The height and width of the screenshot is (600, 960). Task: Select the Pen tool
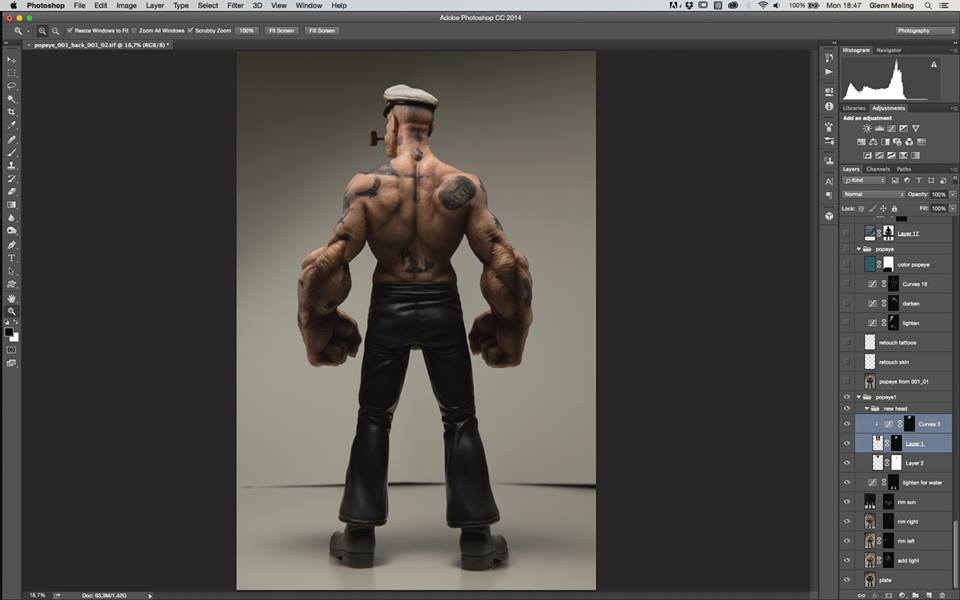click(x=12, y=244)
